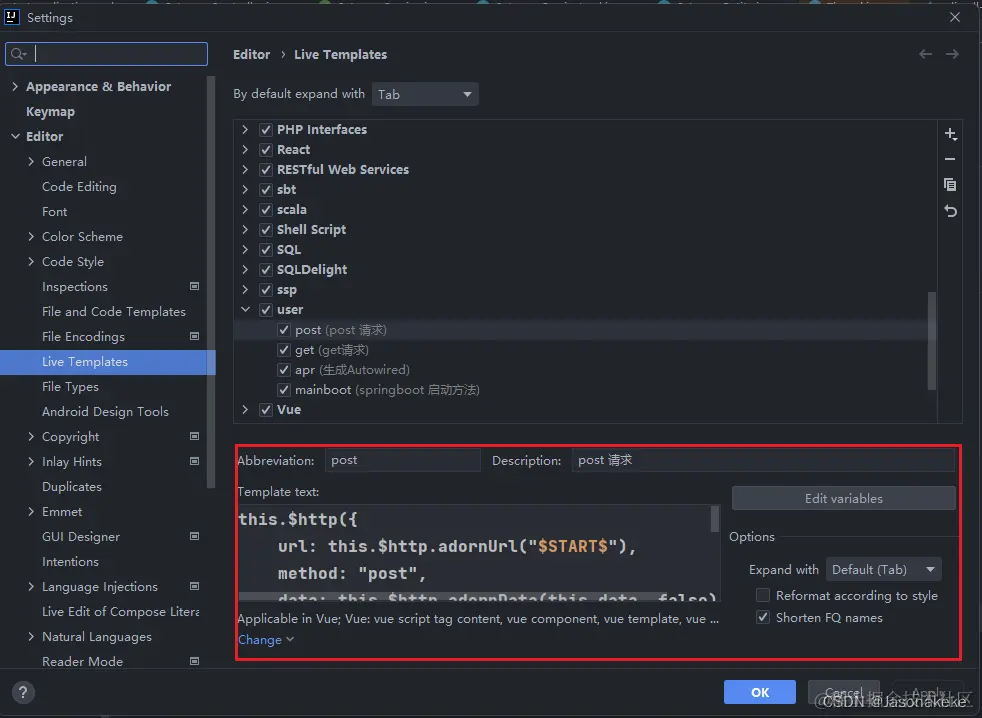Click the settings search field
982x718 pixels.
pos(106,54)
